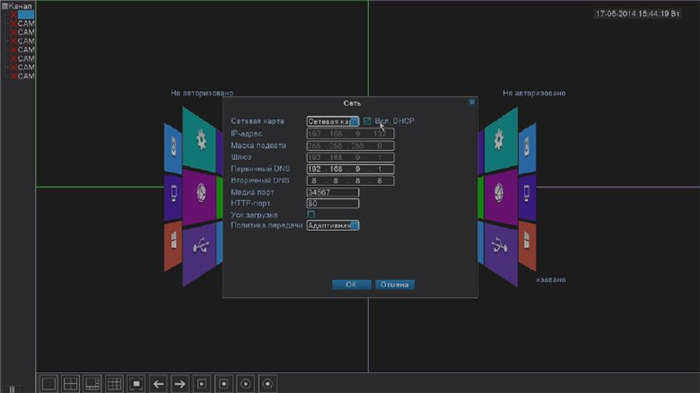Image resolution: width=700 pixels, height=393 pixels.
Task: Enable the Уск. загрузки checkbox
Action: [311, 215]
